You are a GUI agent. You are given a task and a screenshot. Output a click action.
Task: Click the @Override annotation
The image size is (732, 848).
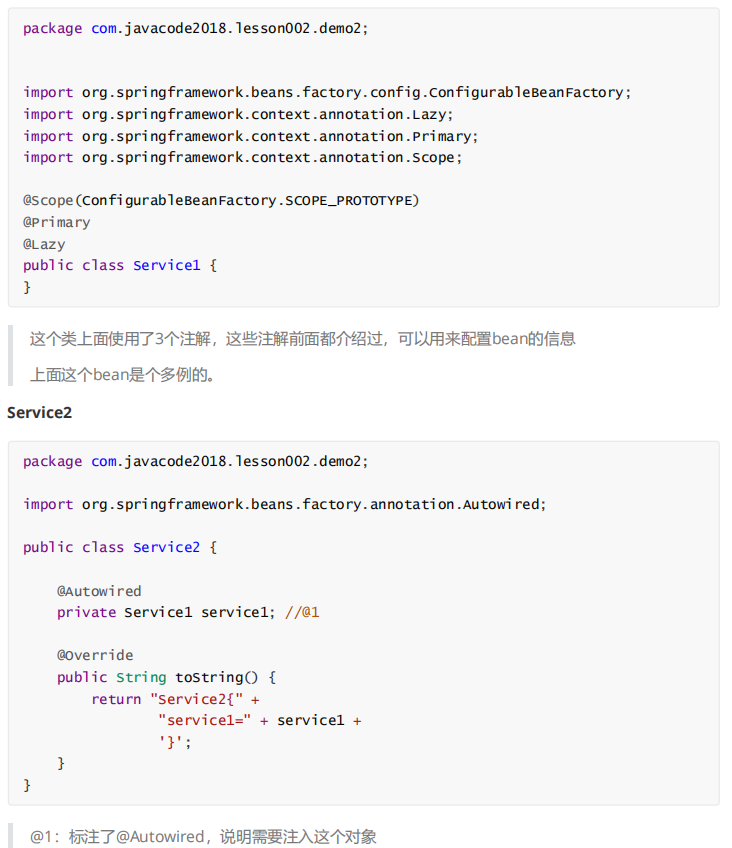(95, 655)
